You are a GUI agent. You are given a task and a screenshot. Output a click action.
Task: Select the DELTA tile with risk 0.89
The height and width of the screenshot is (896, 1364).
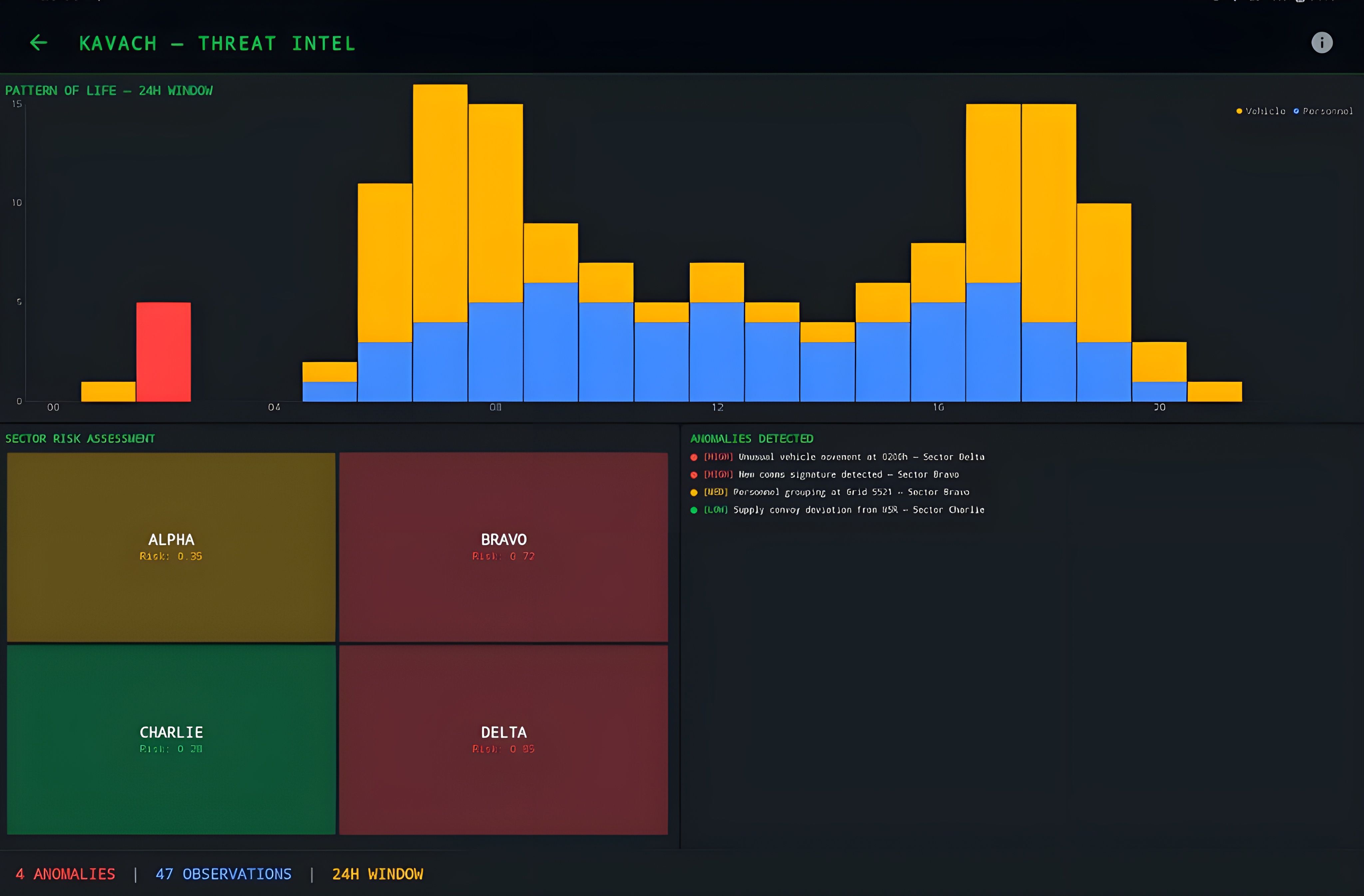coord(503,739)
